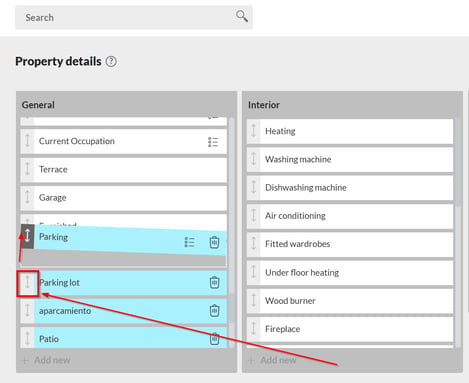Click the Air conditioning reorder handle
Image resolution: width=469 pixels, height=383 pixels.
pyautogui.click(x=254, y=216)
